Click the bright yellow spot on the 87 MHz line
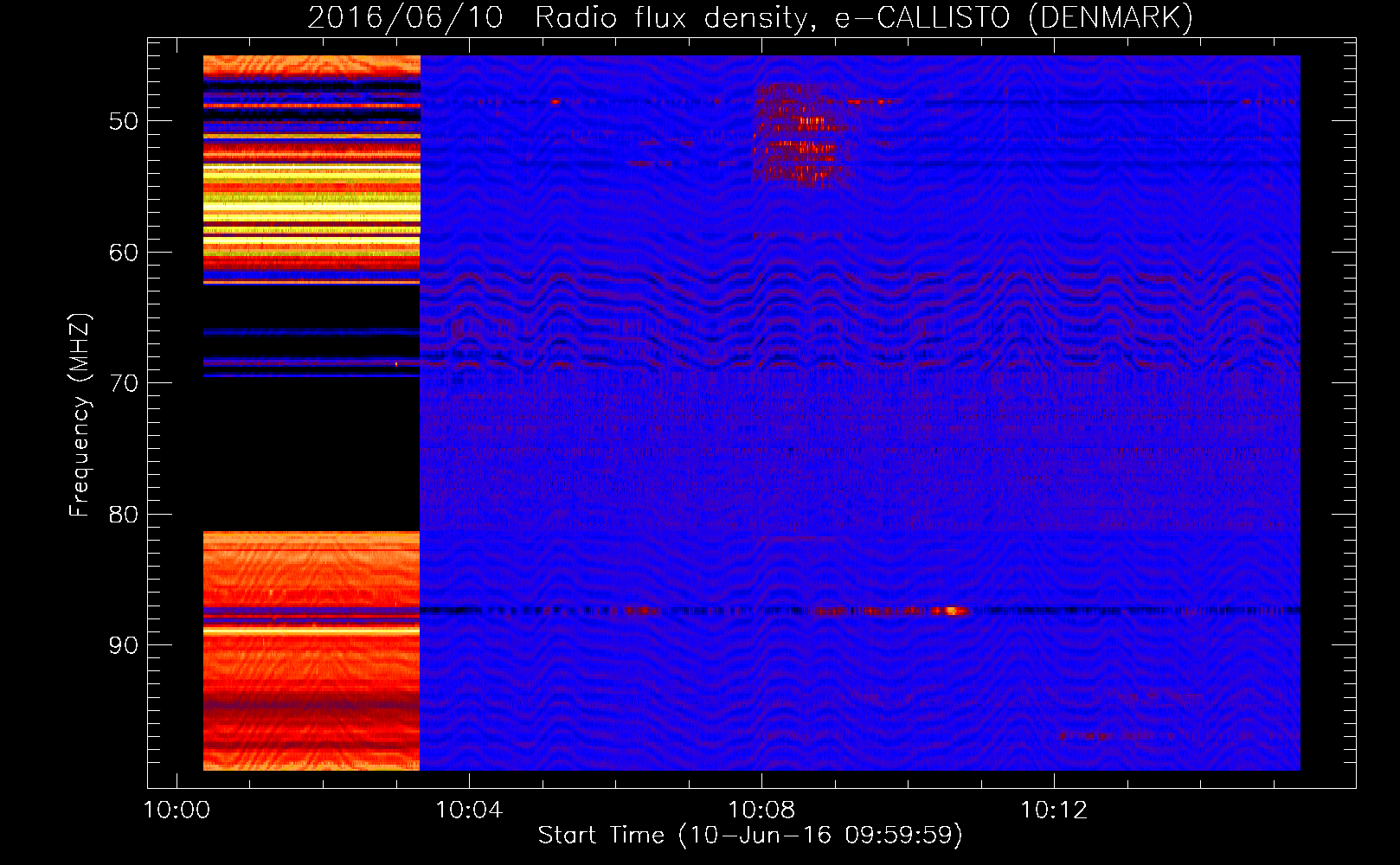1400x865 pixels. 952,611
